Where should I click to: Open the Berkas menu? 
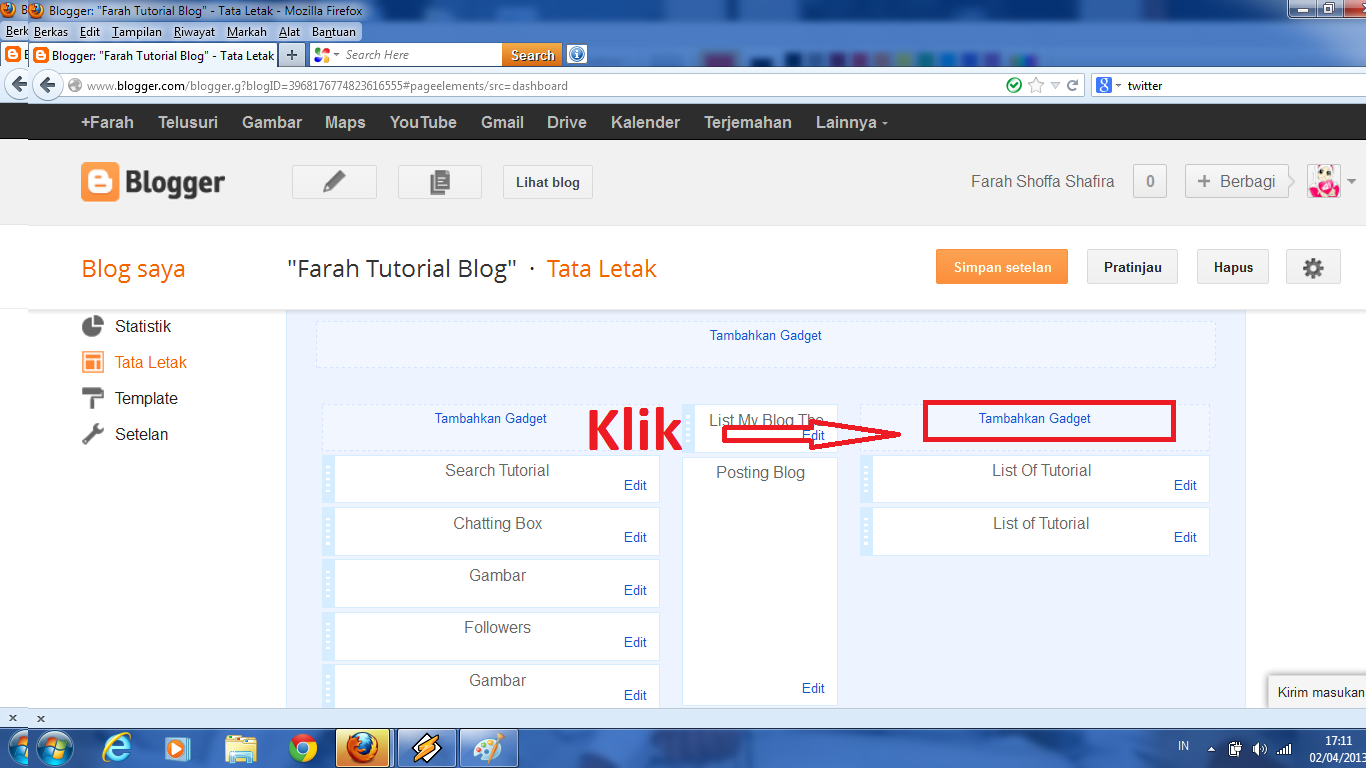click(x=51, y=32)
